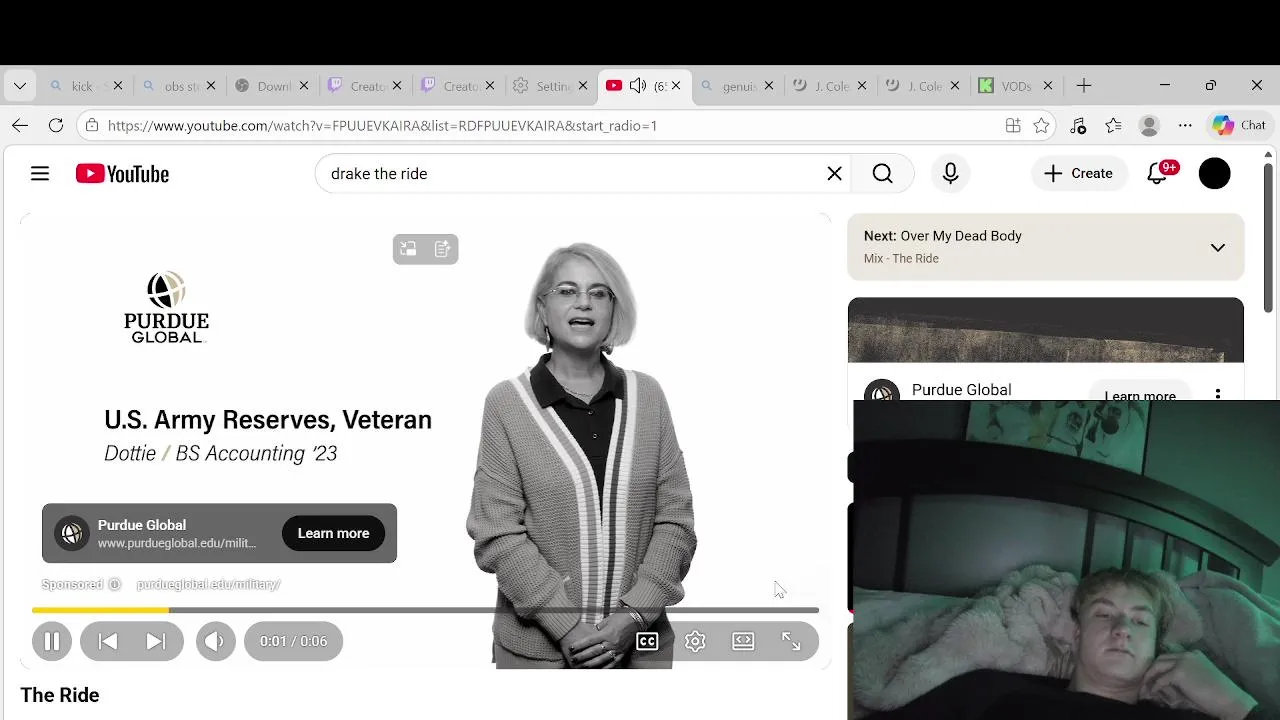The width and height of the screenshot is (1280, 720).
Task: Go to the YouTube home logo
Action: [x=122, y=174]
